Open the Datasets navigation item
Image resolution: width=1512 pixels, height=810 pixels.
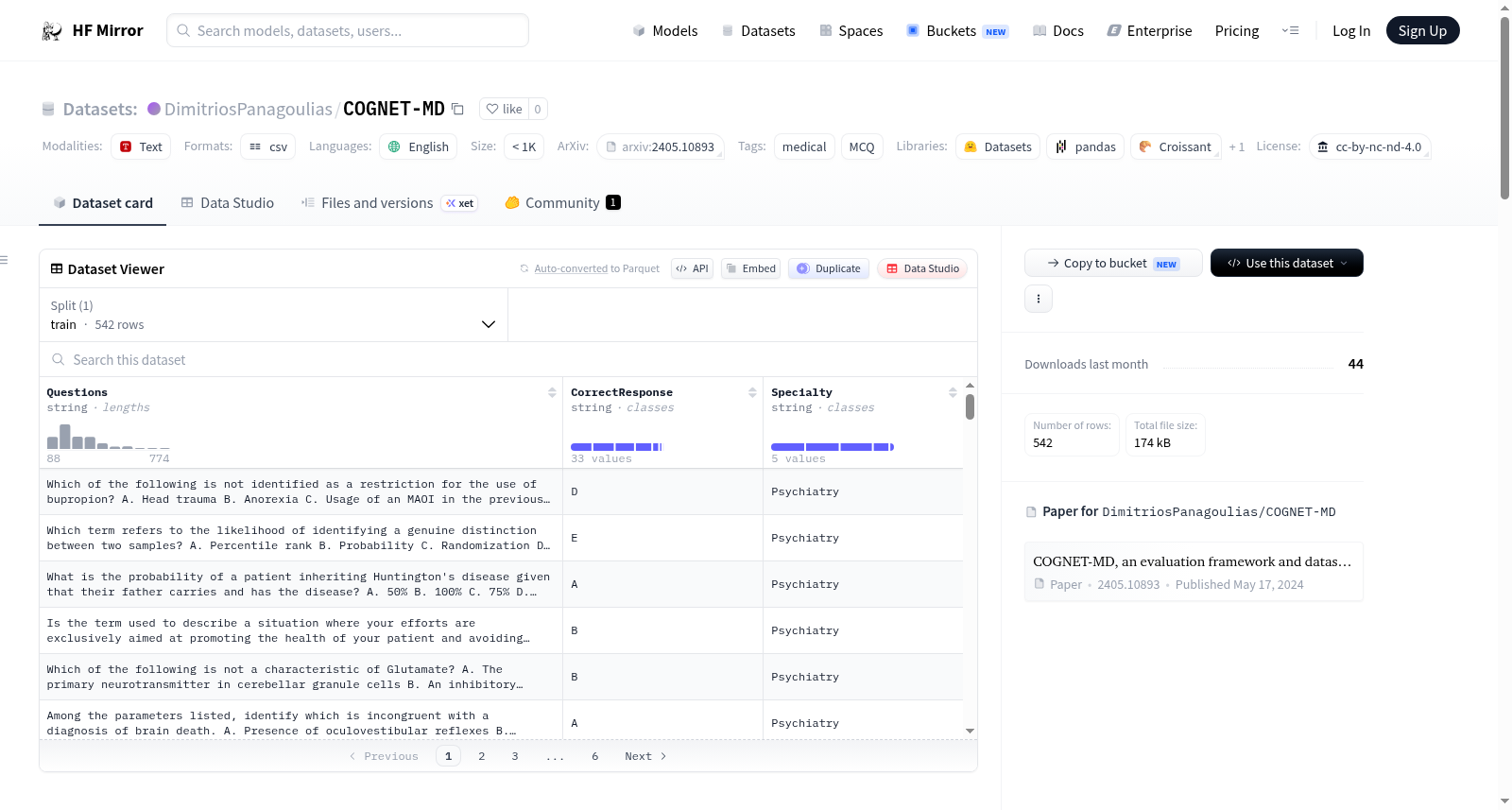click(758, 31)
